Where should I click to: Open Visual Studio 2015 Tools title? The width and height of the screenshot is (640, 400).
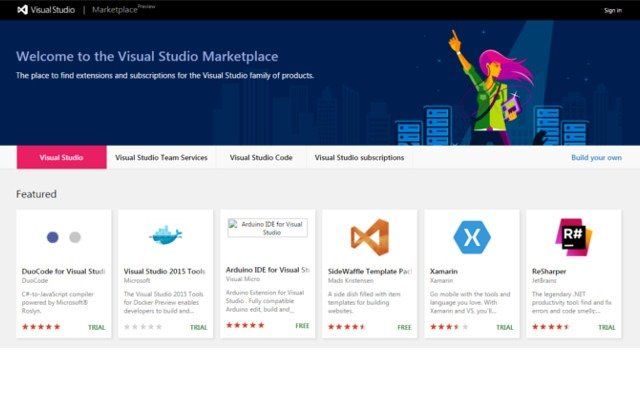(x=164, y=271)
